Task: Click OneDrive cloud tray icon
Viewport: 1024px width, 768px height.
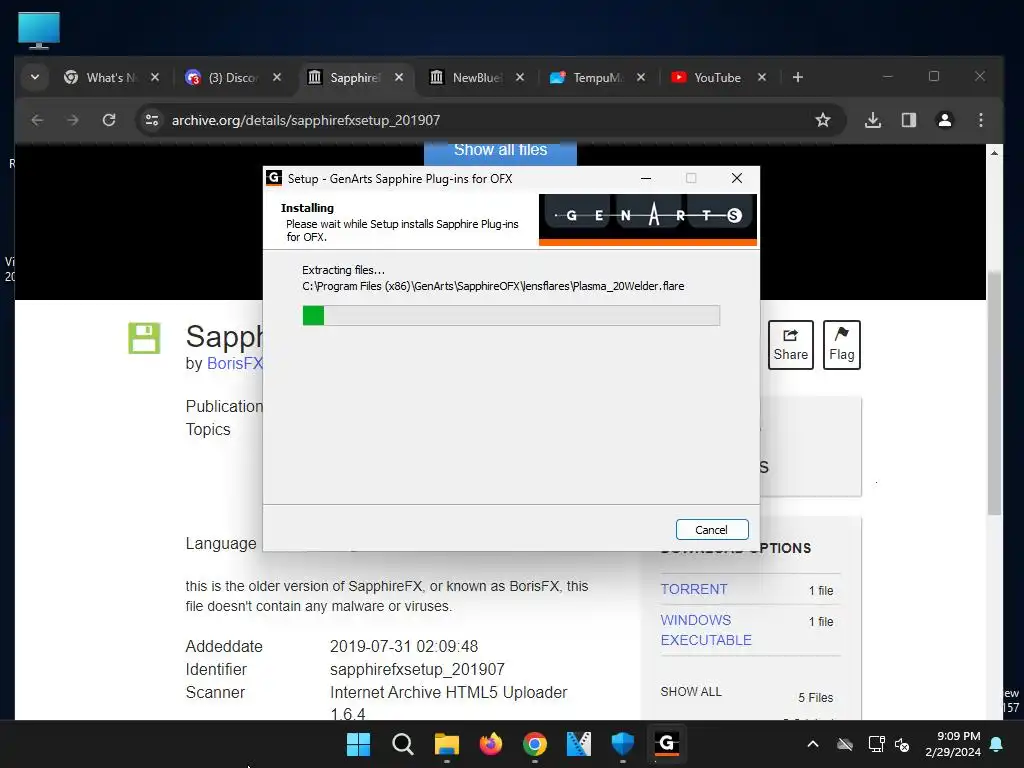Action: tap(845, 744)
